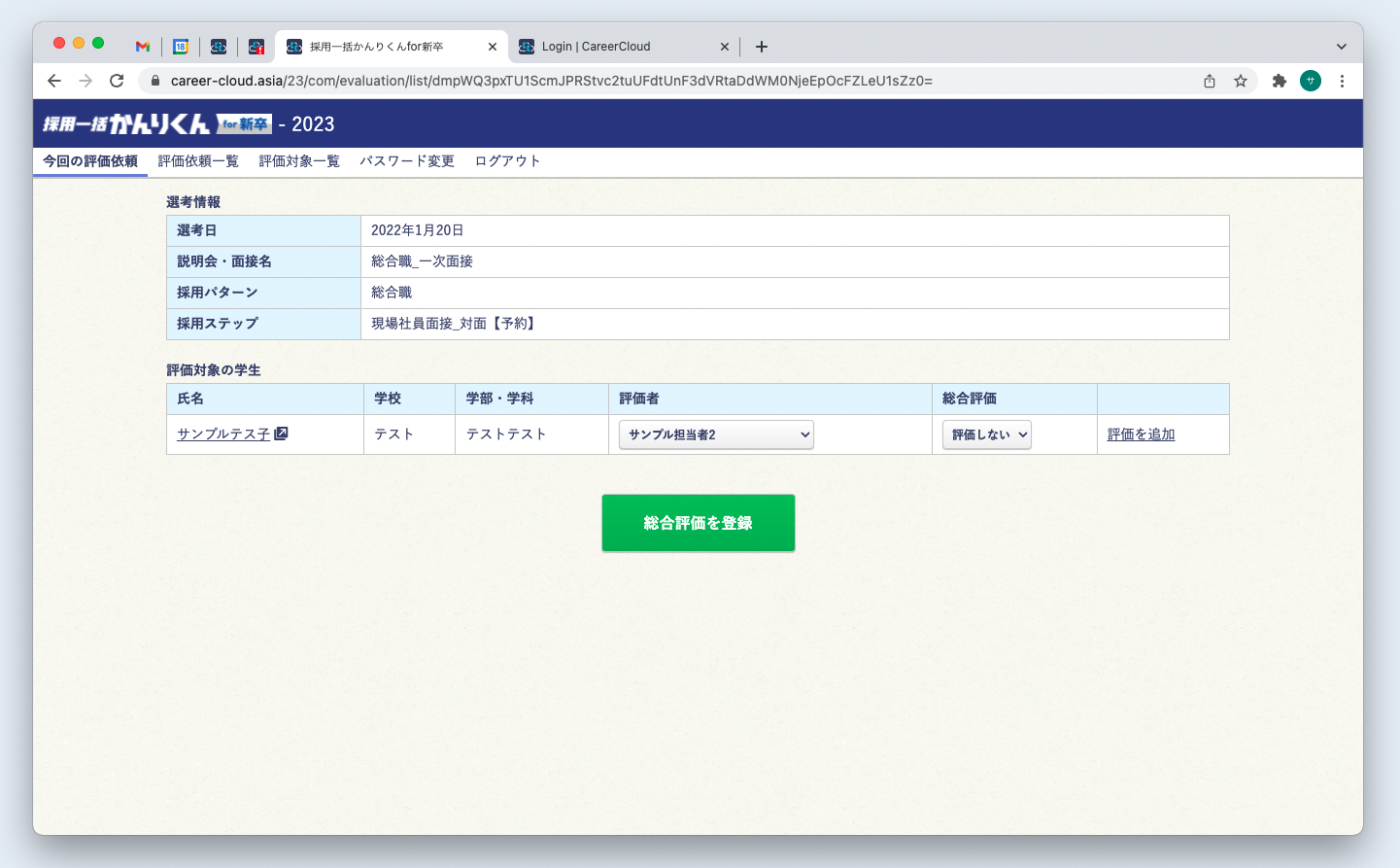Screen dimensions: 1400x868
Task: Bookmark this page with the star icon
Action: (1241, 81)
